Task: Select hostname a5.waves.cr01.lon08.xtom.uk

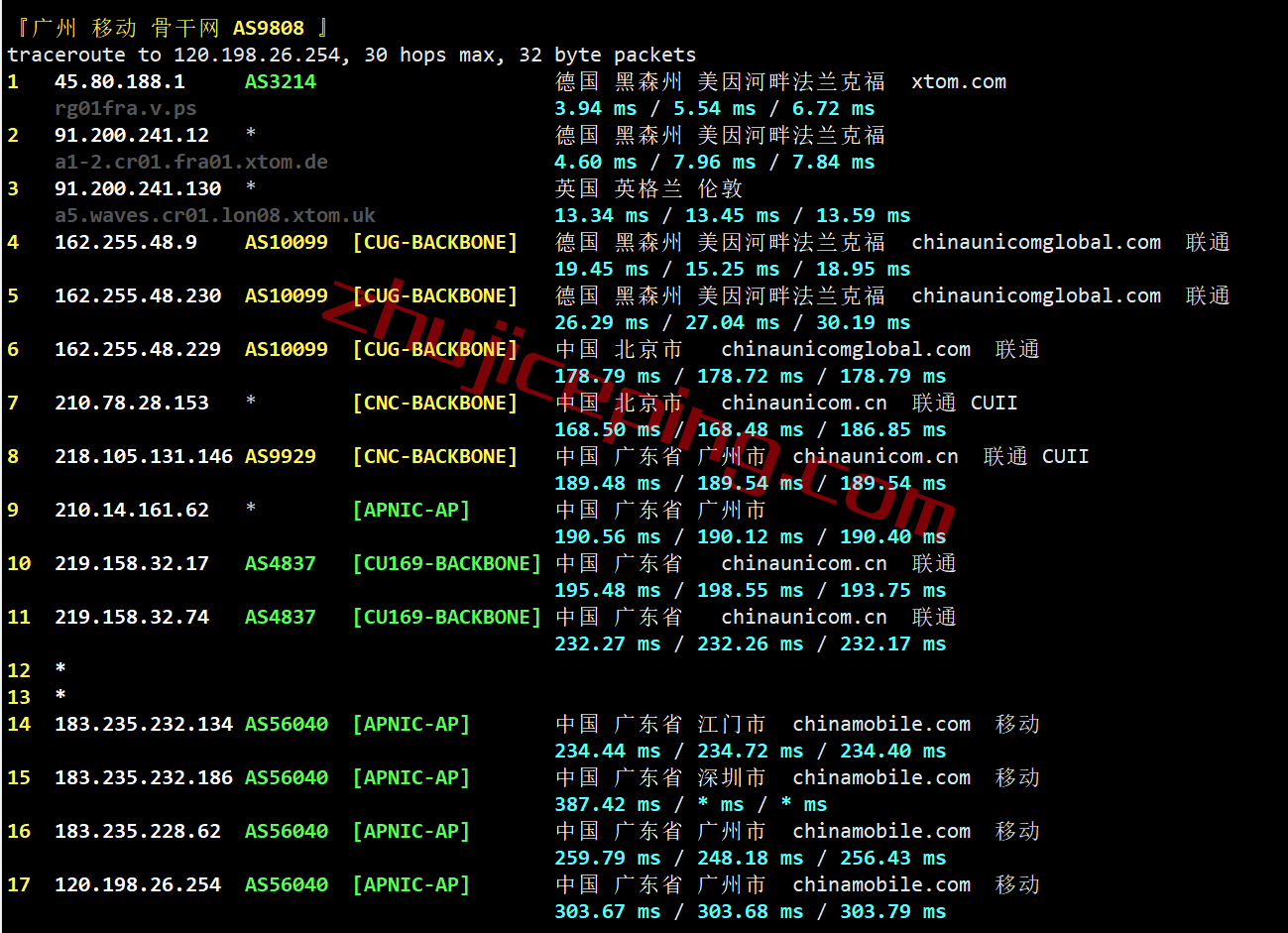Action: click(x=215, y=215)
